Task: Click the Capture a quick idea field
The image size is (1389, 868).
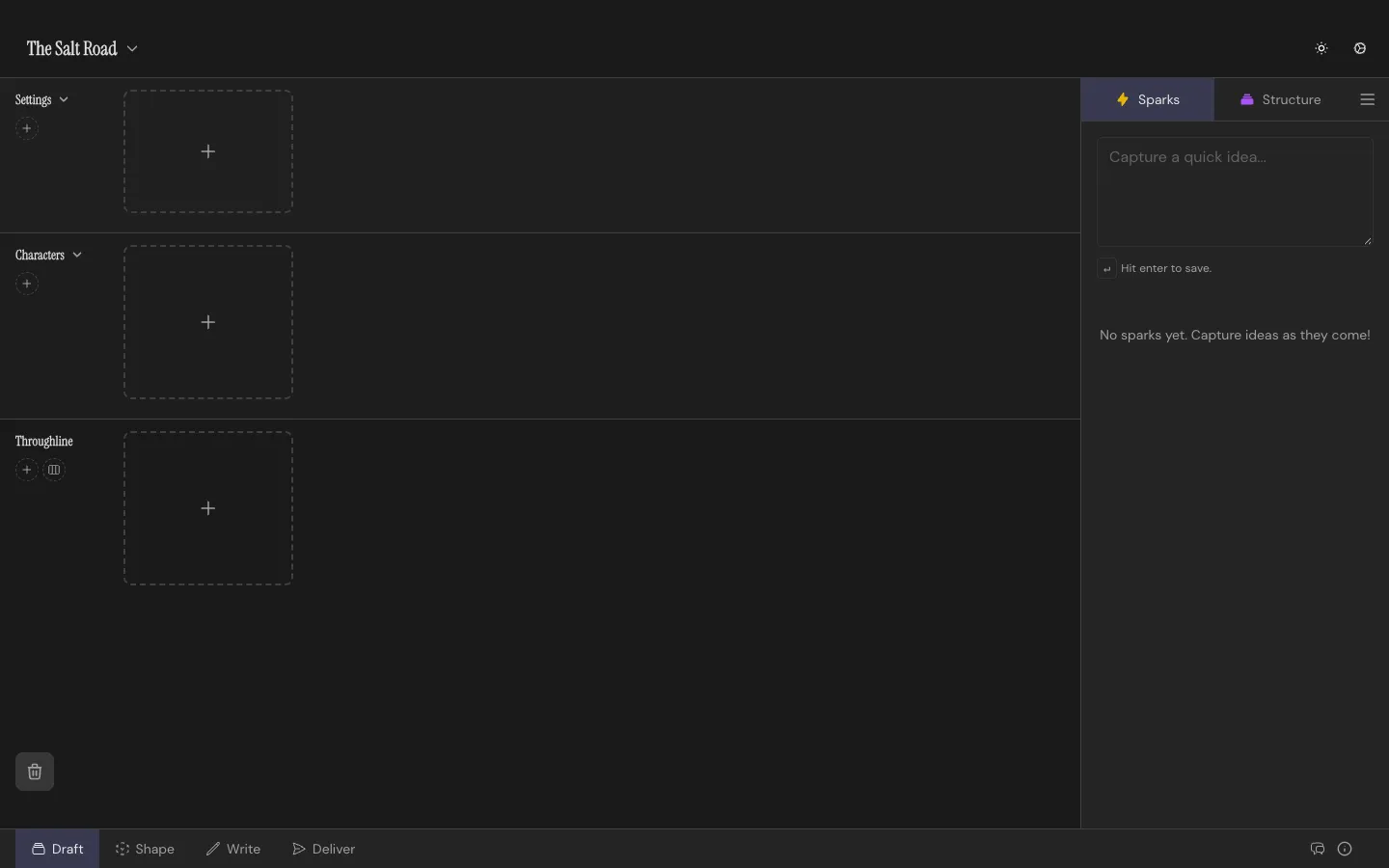Action: click(1236, 192)
